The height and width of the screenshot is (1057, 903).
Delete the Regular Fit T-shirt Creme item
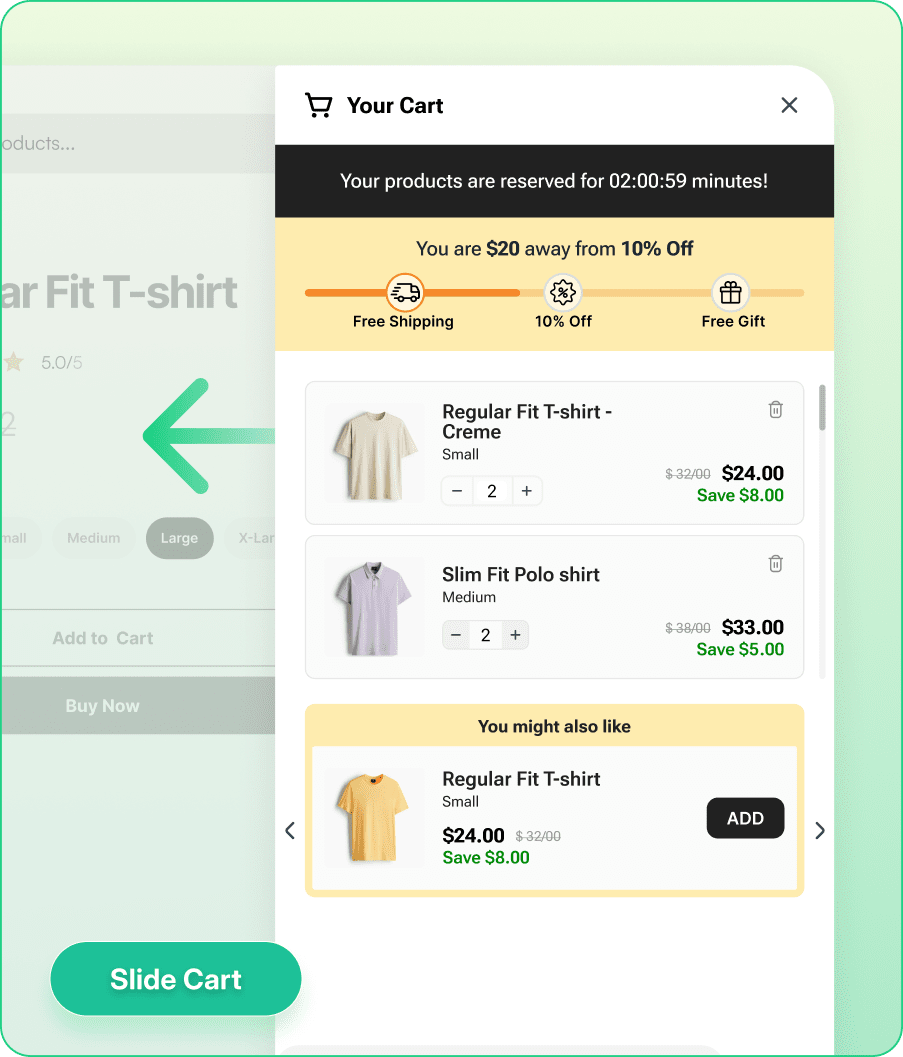(776, 409)
